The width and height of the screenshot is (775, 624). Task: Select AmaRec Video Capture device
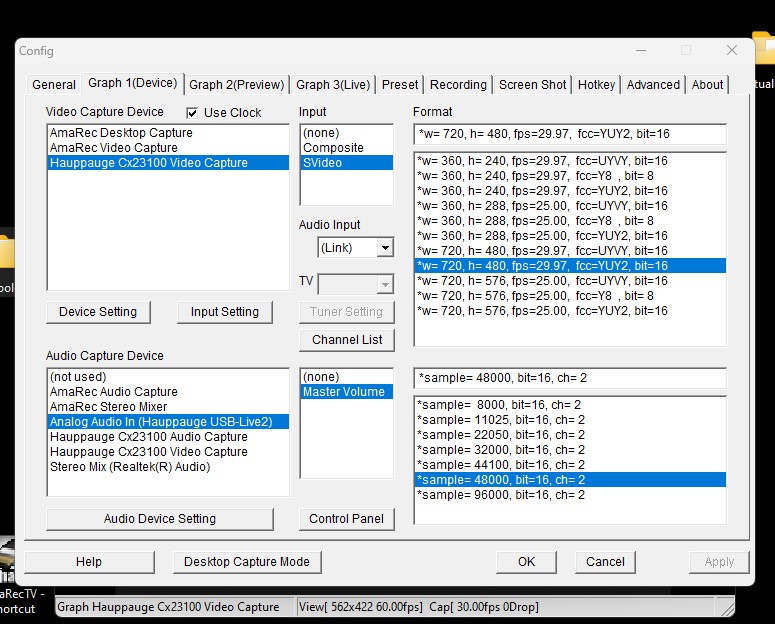168,147
